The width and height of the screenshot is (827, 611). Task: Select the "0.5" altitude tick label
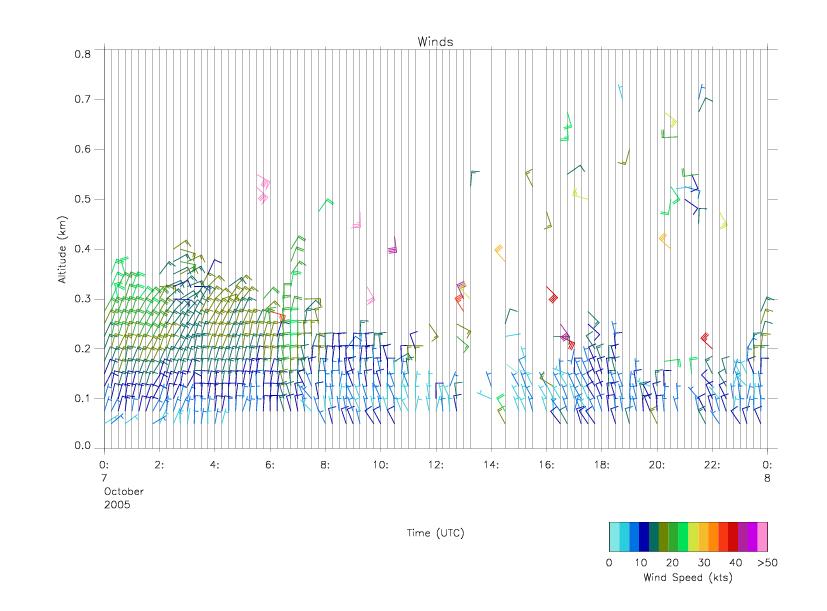coord(82,199)
